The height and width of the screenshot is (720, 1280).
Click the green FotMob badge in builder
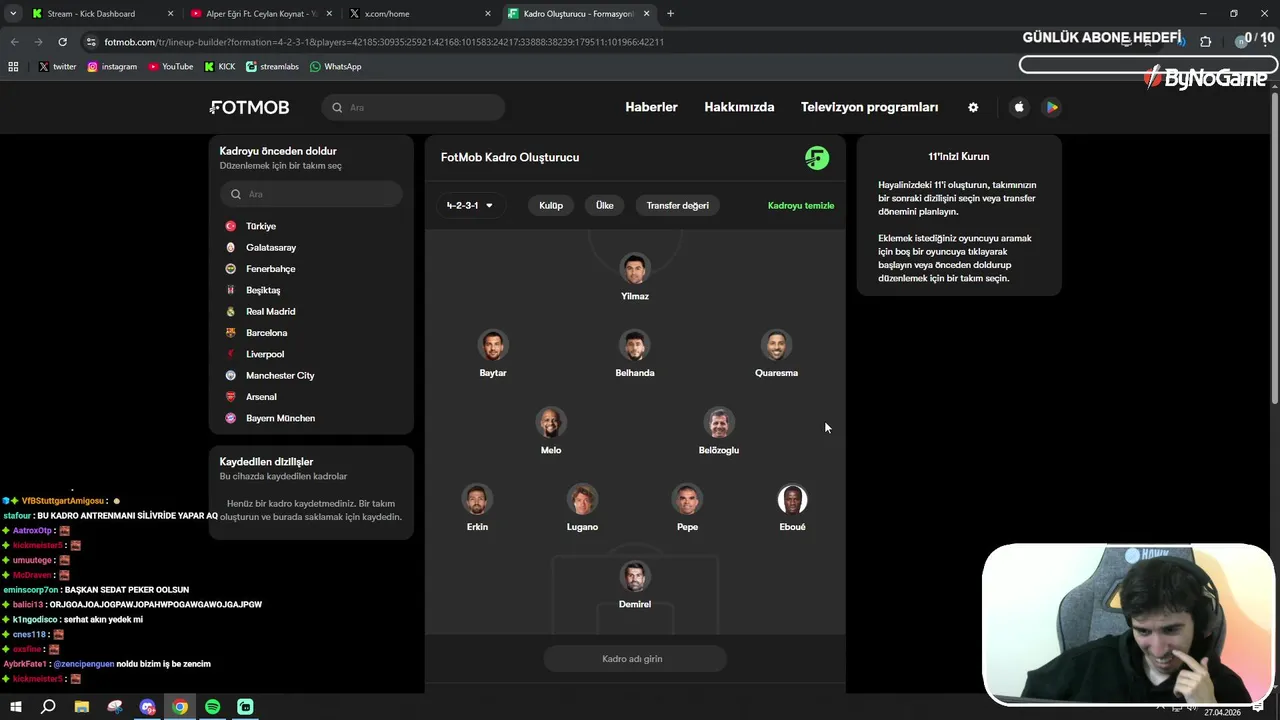tap(817, 158)
